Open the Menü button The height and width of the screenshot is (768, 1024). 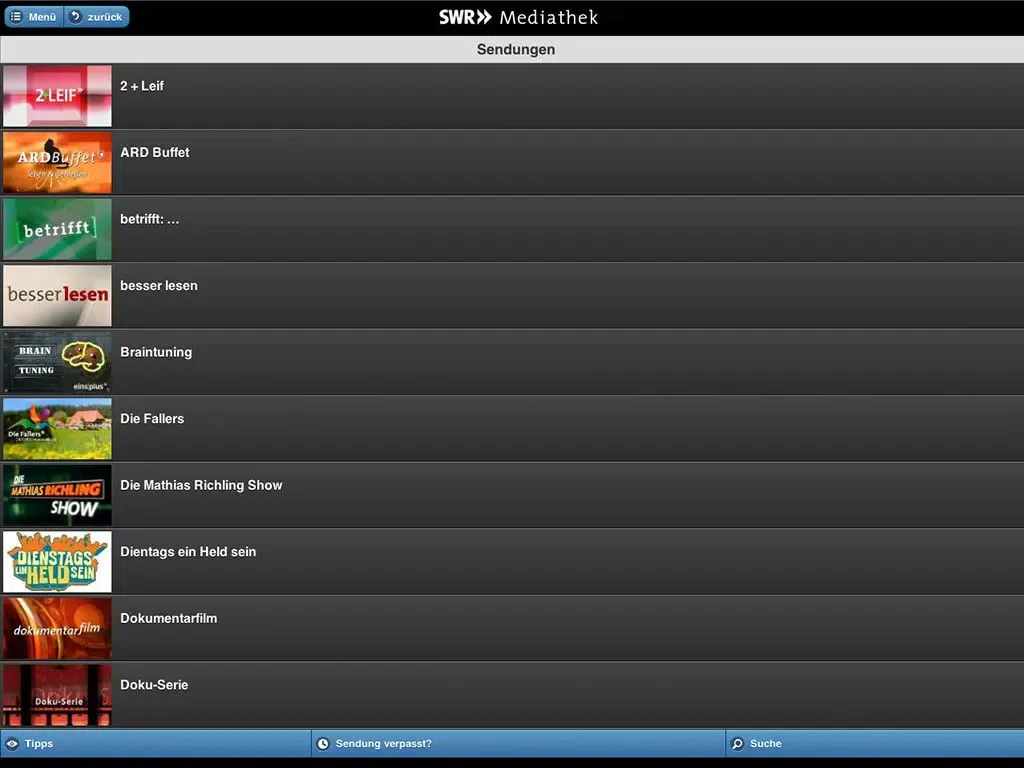click(34, 17)
